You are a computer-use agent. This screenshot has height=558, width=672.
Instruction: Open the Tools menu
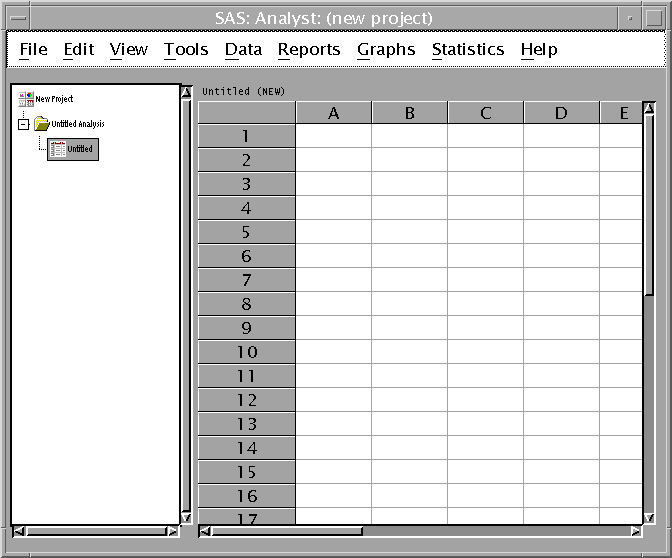(186, 50)
